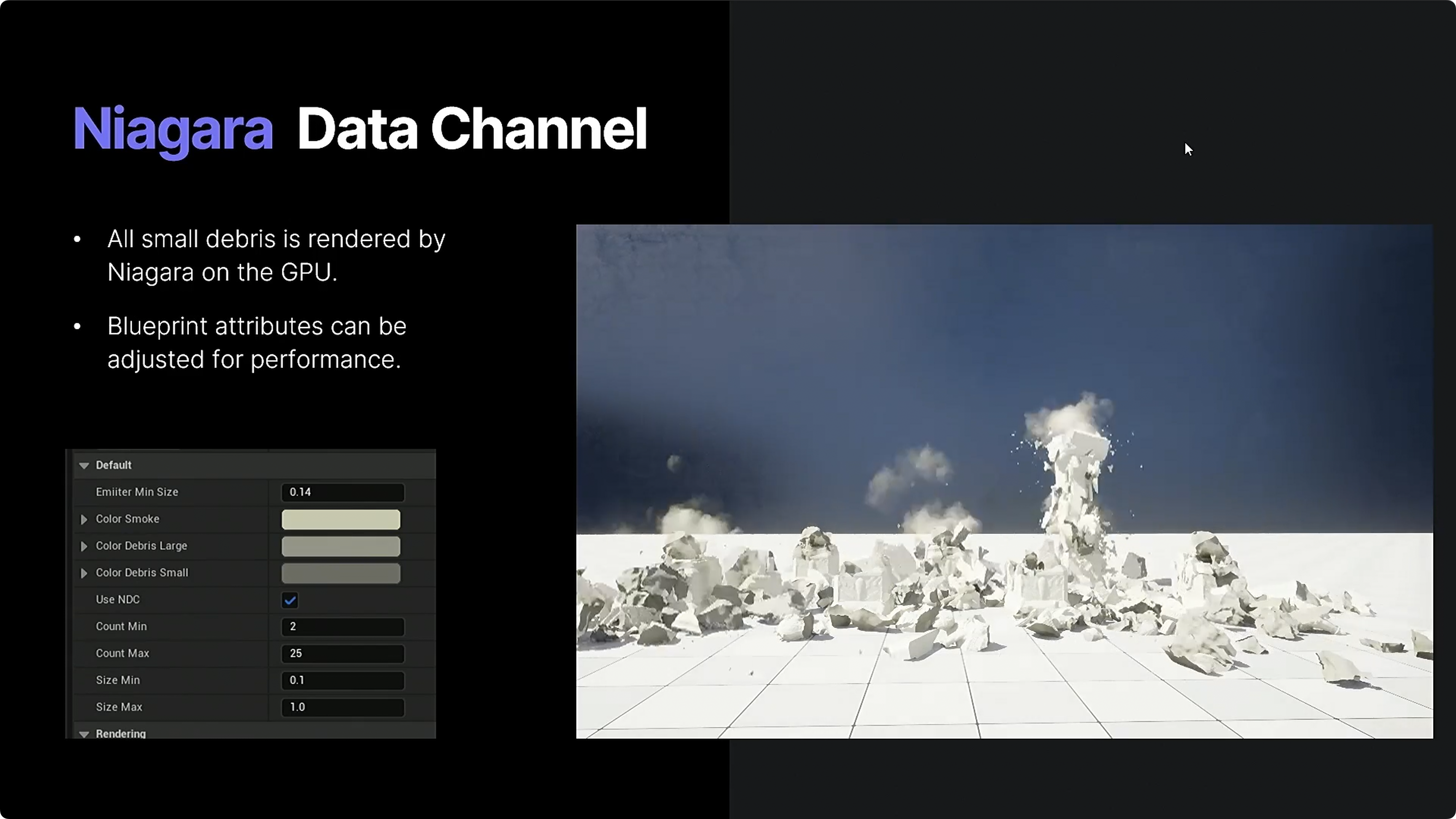The height and width of the screenshot is (819, 1456).
Task: Select the 'Size Max' label
Action: click(x=119, y=707)
